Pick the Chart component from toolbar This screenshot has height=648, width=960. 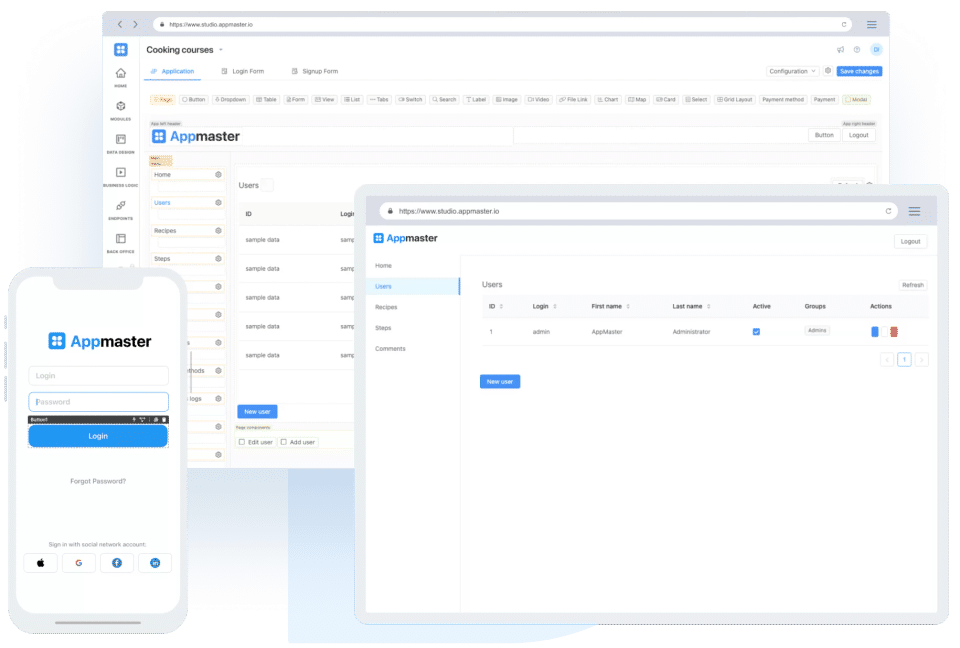608,99
